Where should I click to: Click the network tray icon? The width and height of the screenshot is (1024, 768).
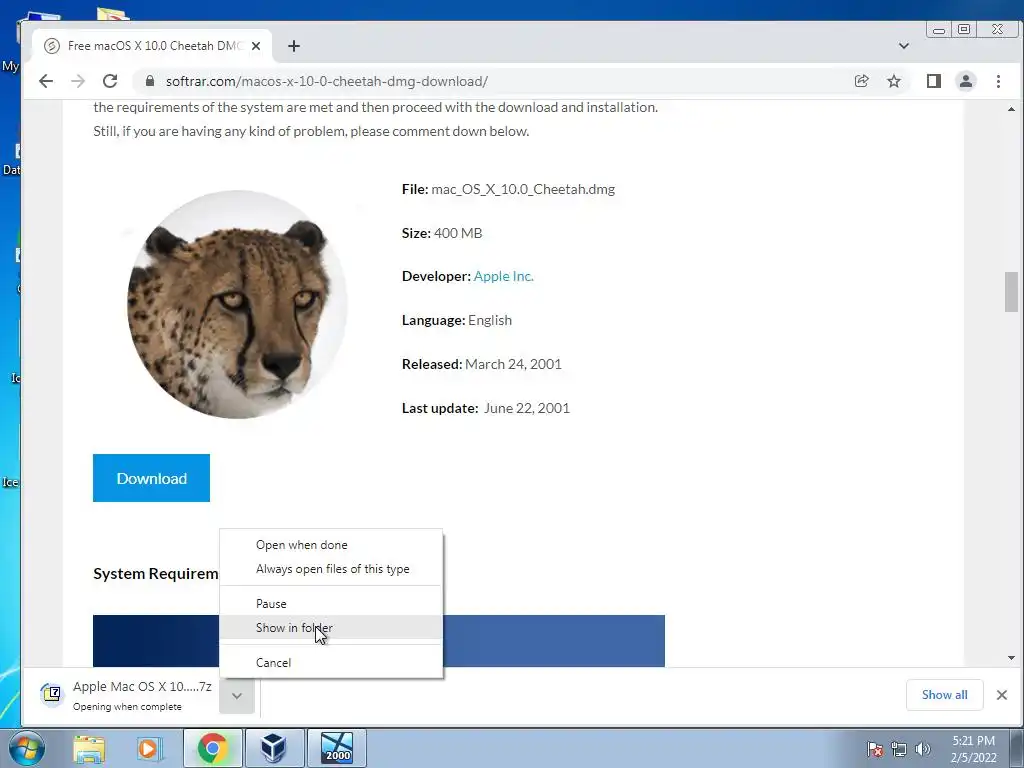[899, 749]
